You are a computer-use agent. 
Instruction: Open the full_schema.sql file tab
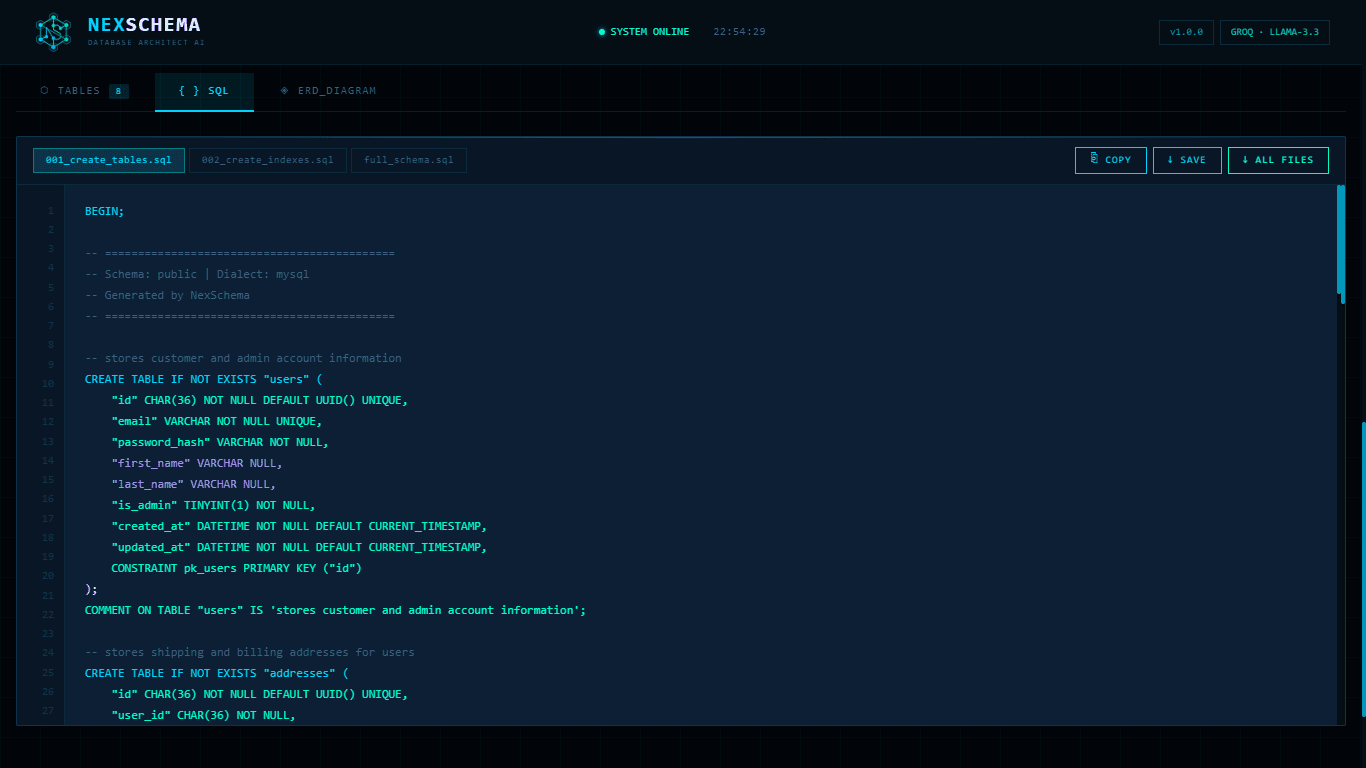click(x=409, y=160)
